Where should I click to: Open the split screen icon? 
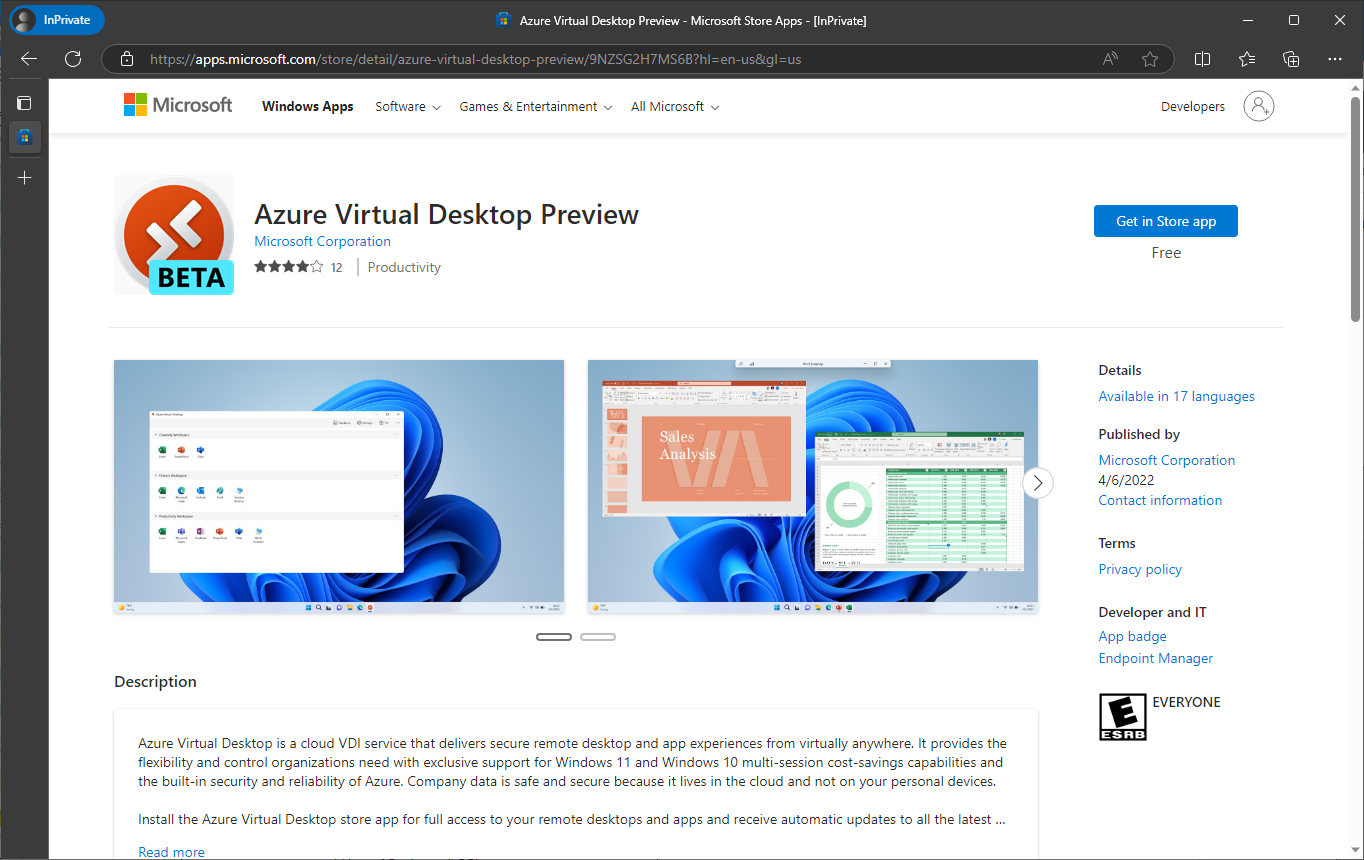[x=1203, y=59]
